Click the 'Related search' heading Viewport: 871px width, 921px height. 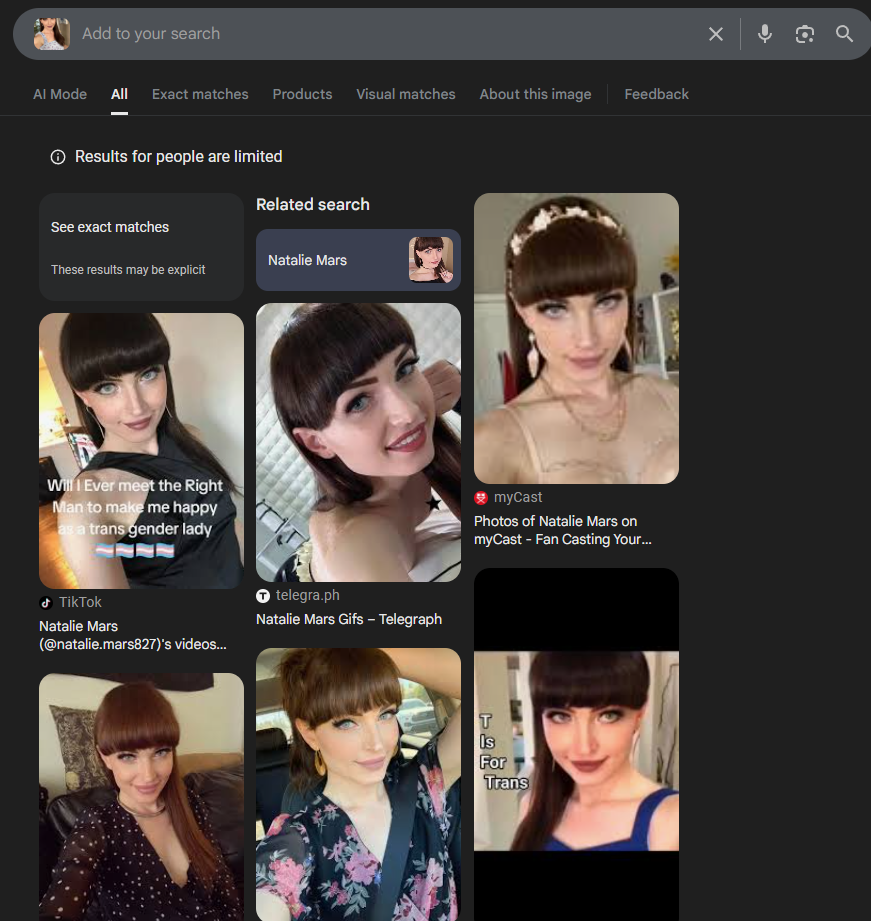point(312,204)
